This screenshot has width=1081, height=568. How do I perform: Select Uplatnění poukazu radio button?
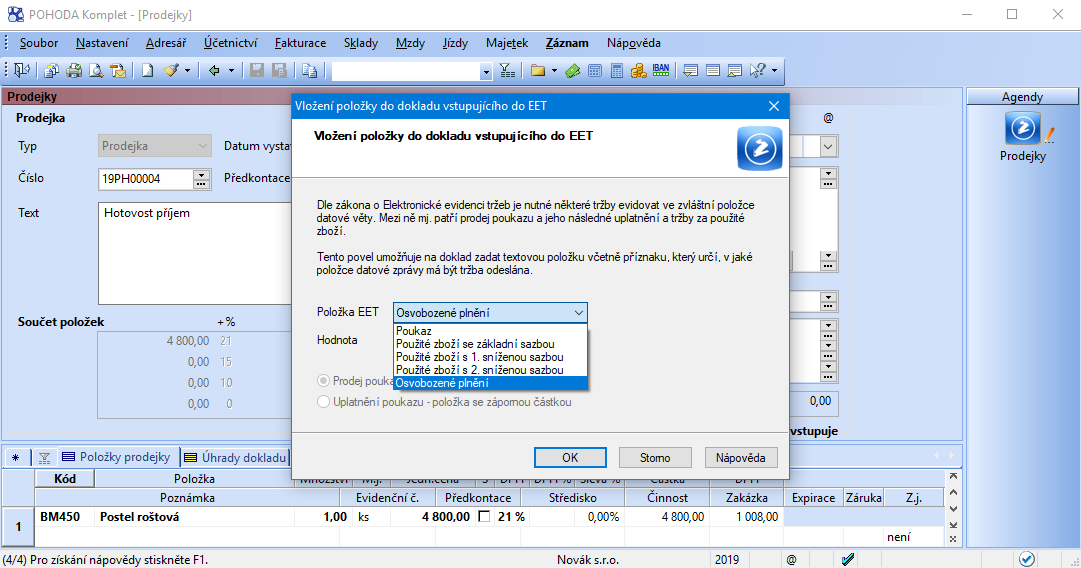tap(323, 402)
